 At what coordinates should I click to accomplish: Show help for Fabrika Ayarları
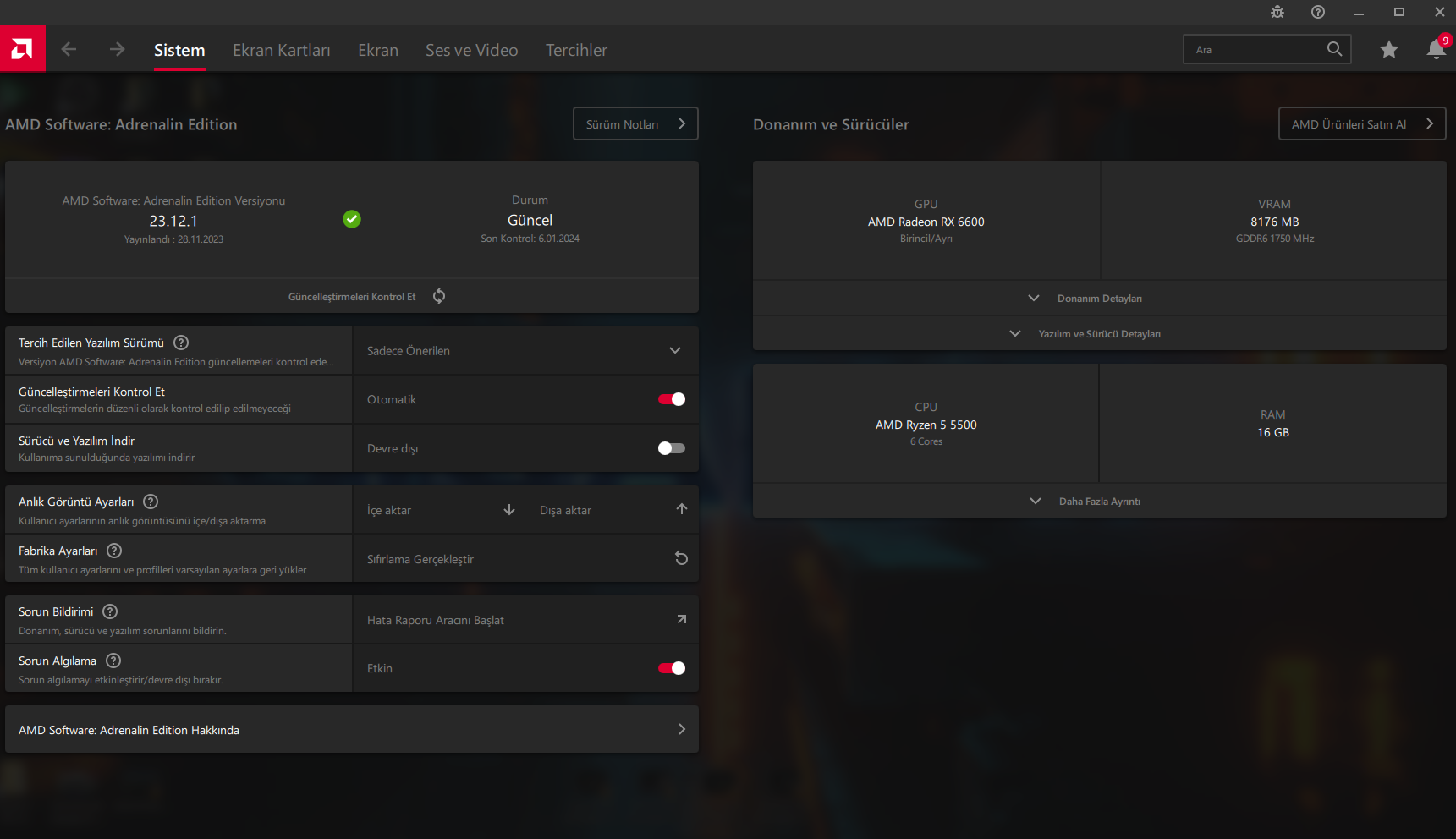click(114, 551)
